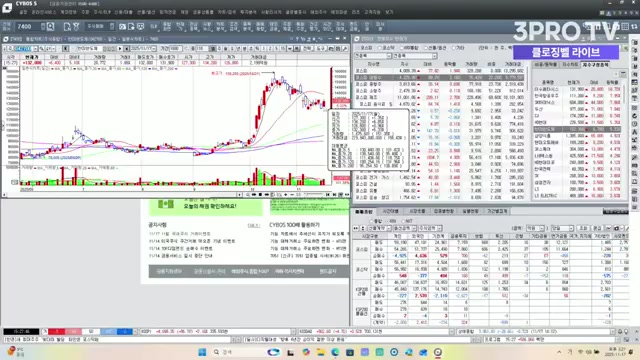Open the 선물/옵션 menu

coord(146,12)
